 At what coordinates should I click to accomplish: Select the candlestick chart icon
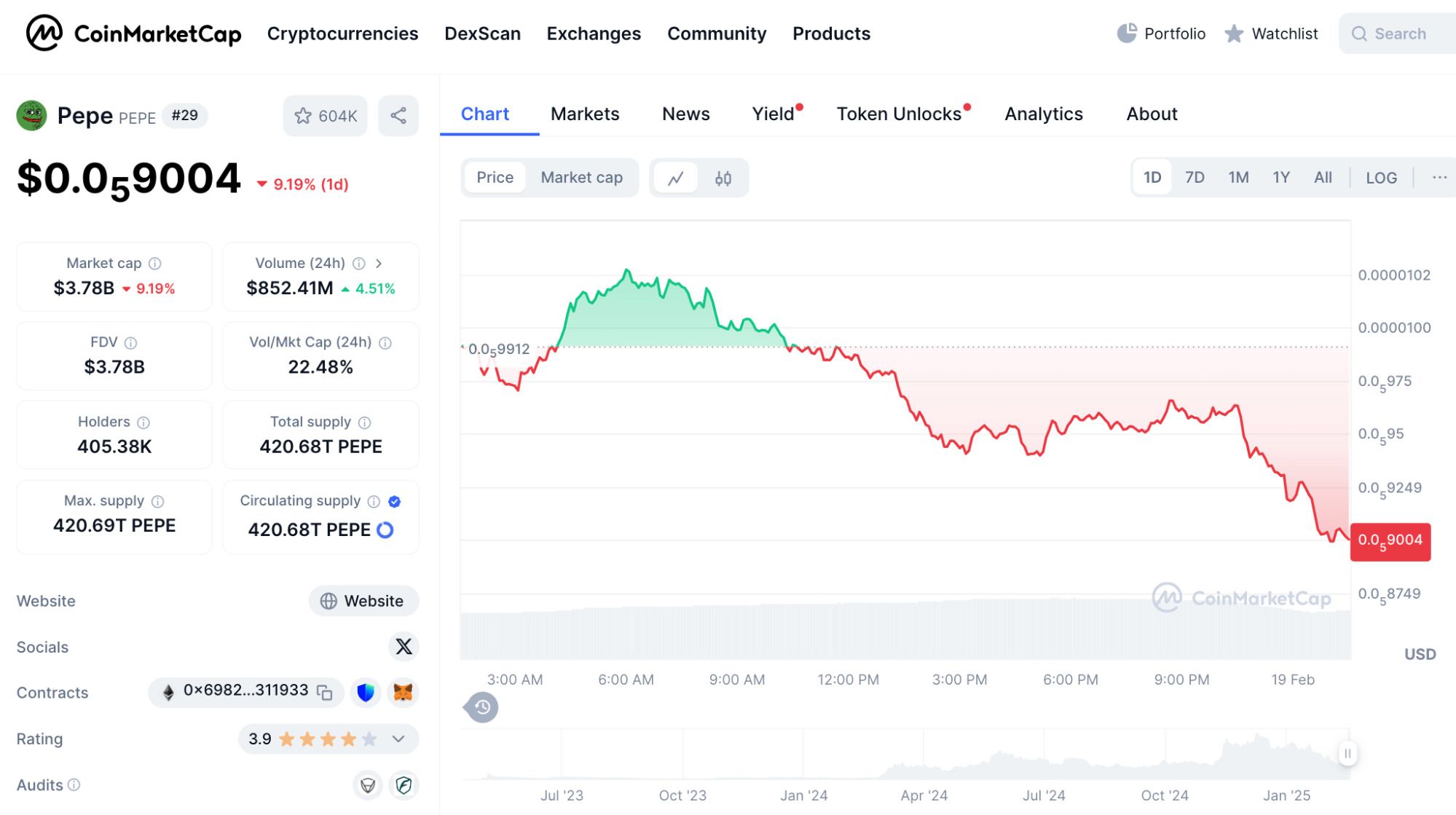click(x=723, y=178)
